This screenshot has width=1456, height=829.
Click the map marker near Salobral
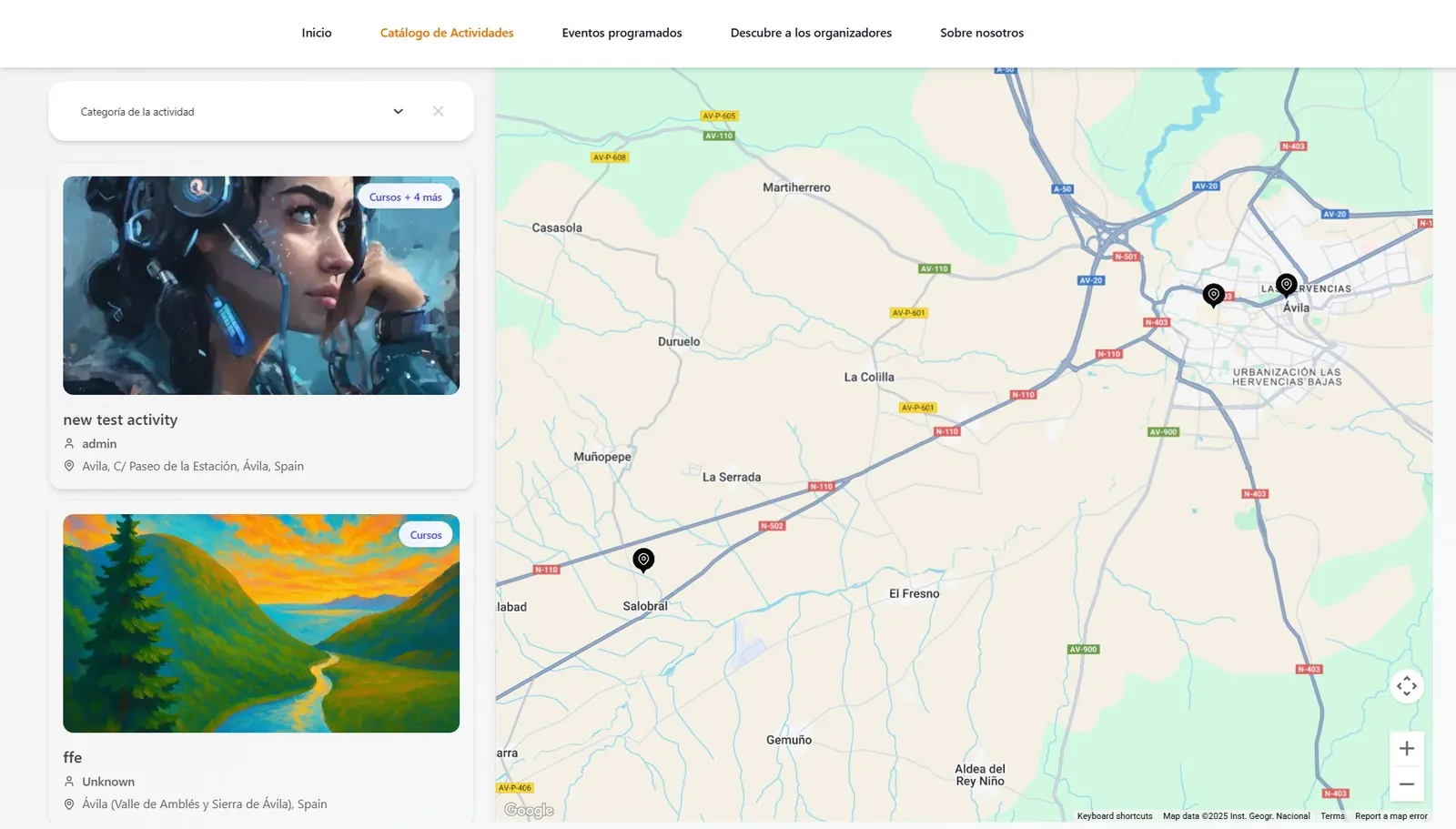[x=643, y=560]
